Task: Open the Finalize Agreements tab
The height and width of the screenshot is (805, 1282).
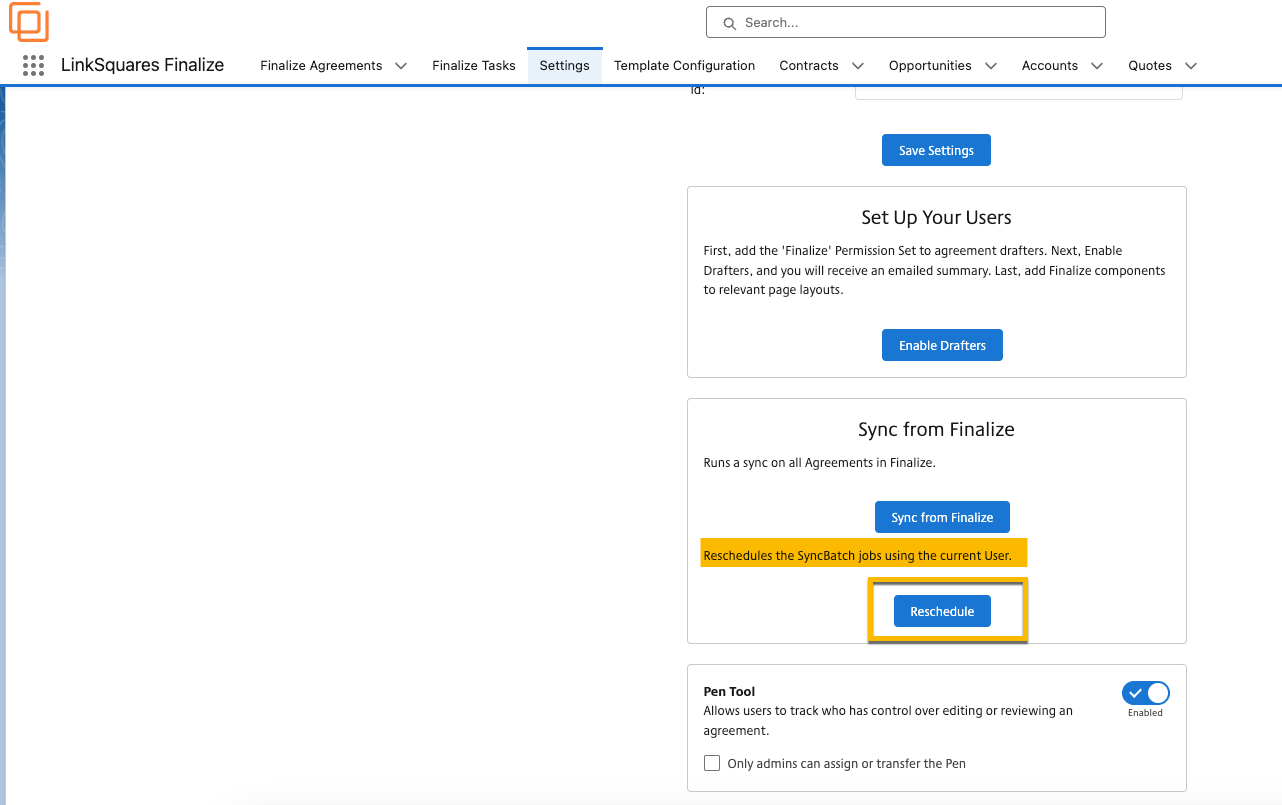Action: pos(321,65)
